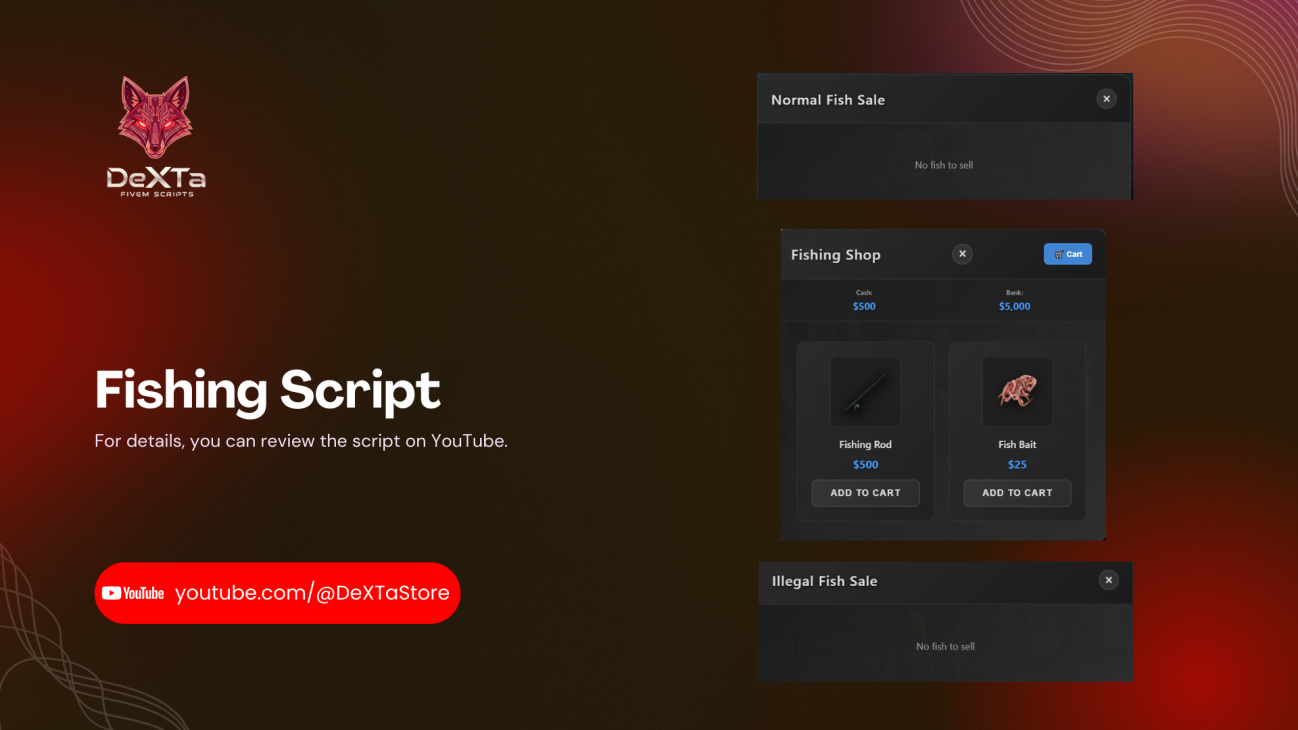Close the Fishing Shop window
Image resolution: width=1298 pixels, height=730 pixels.
(x=962, y=254)
